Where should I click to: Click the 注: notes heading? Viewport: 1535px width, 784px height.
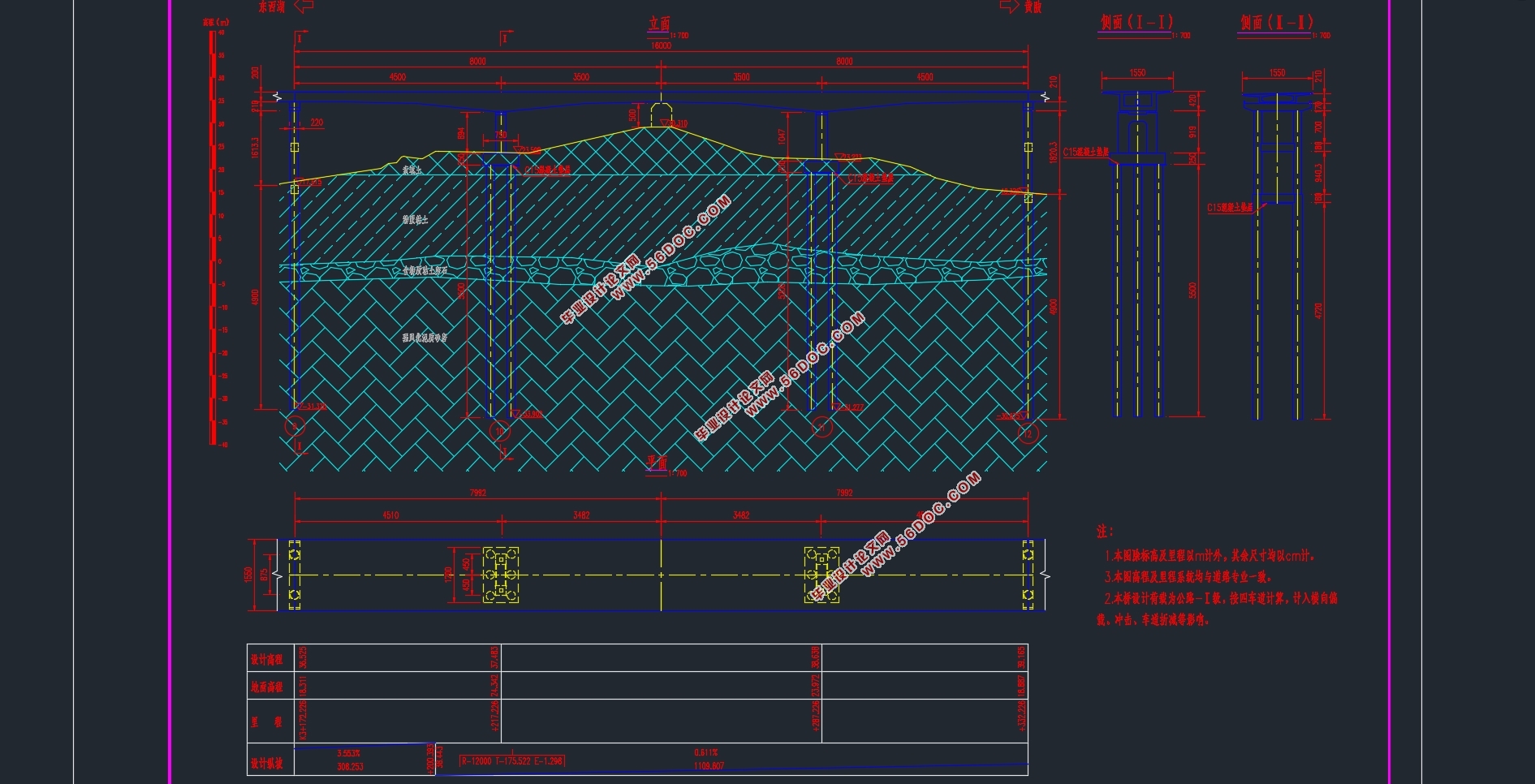[x=1105, y=532]
